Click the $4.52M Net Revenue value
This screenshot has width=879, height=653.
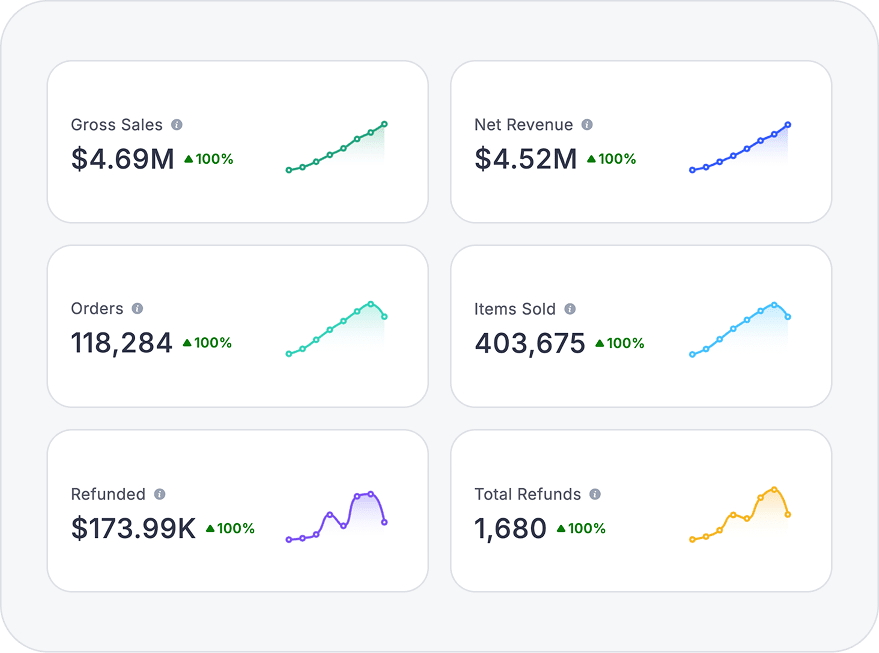(526, 159)
